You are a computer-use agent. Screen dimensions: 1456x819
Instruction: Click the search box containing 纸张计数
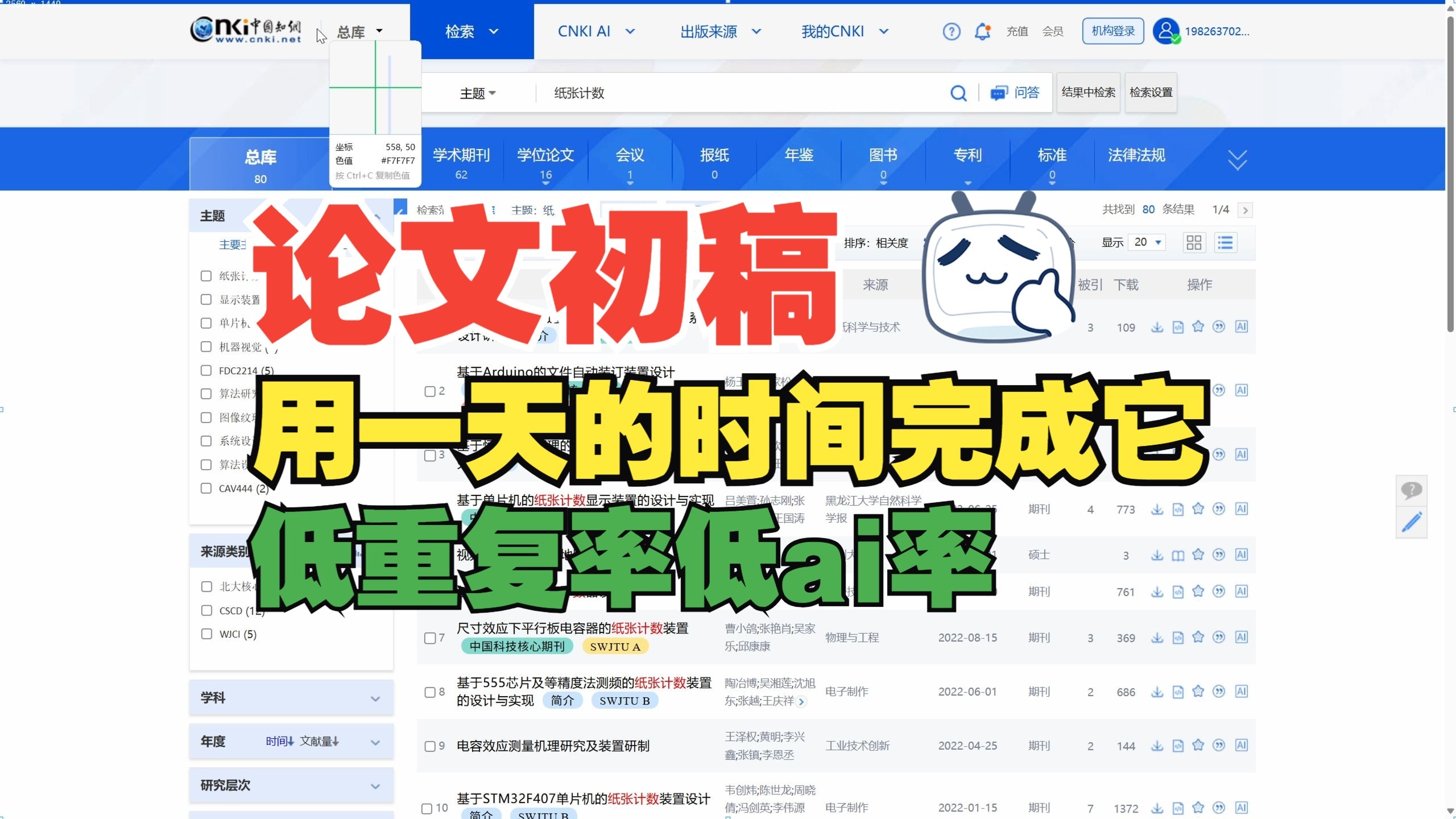tap(739, 93)
